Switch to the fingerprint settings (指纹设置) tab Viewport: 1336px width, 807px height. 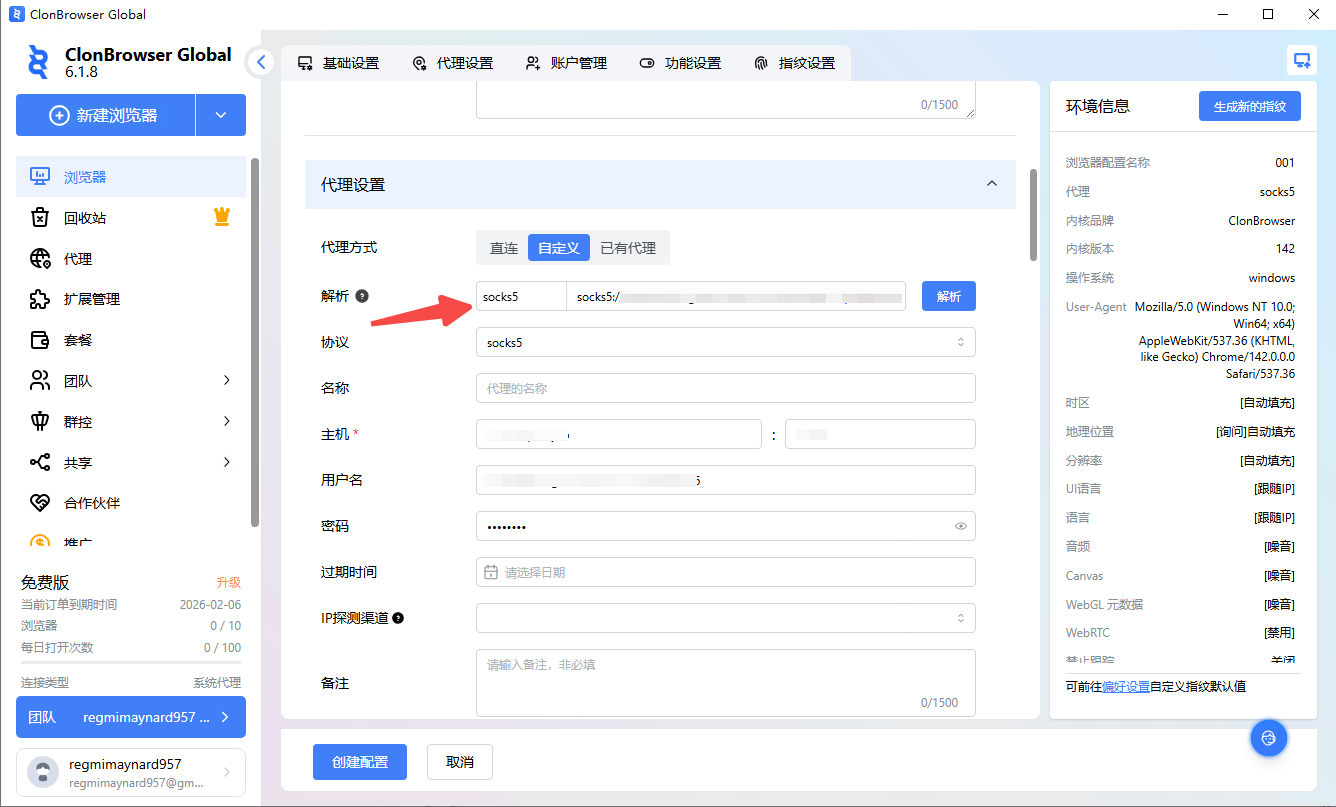pos(794,63)
